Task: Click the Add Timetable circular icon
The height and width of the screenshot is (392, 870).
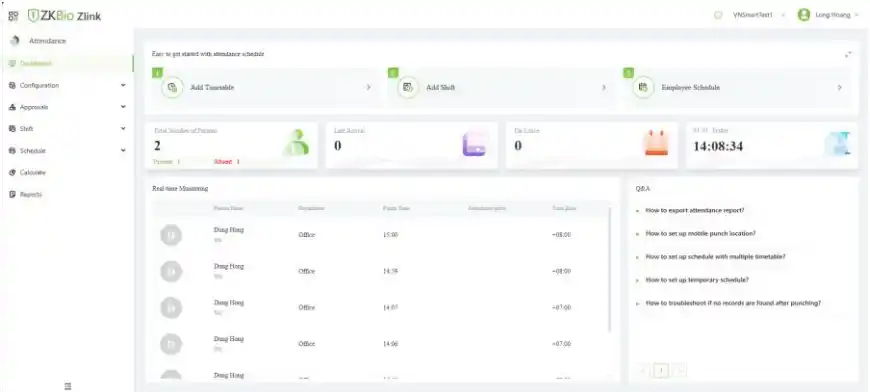Action: pos(172,87)
